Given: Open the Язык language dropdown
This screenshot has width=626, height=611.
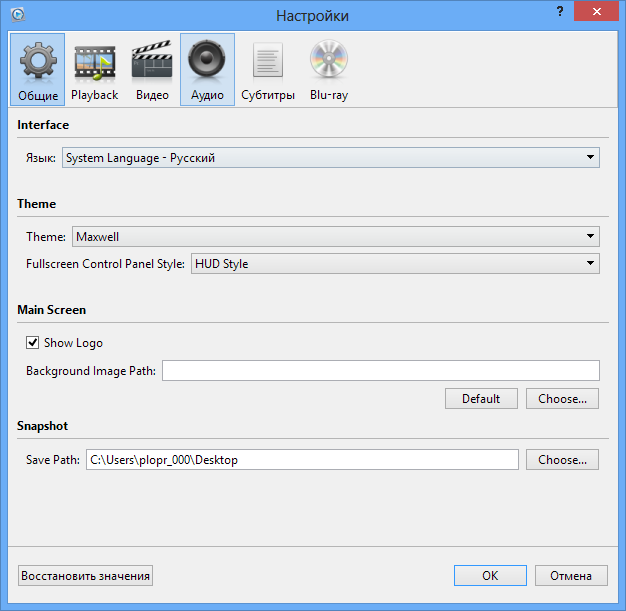Looking at the screenshot, I should pos(331,157).
